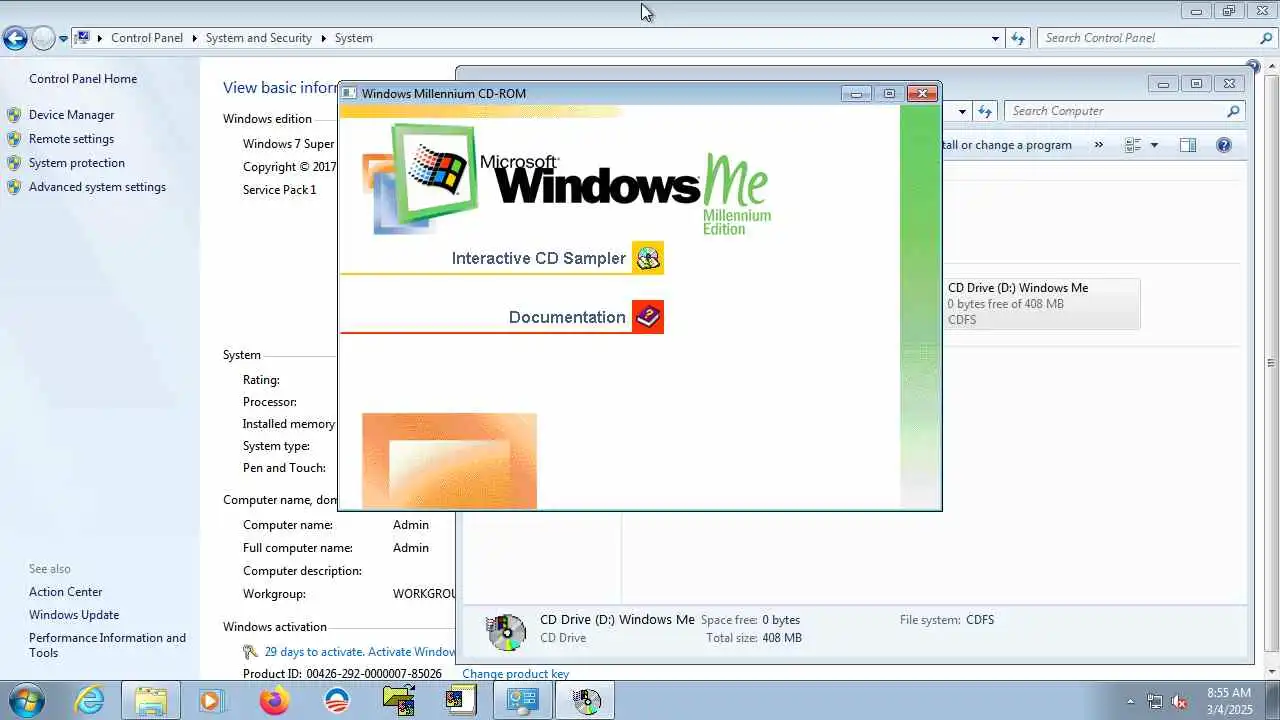This screenshot has height=720, width=1280.
Task: Click Back arrow in System window
Action: pyautogui.click(x=15, y=38)
